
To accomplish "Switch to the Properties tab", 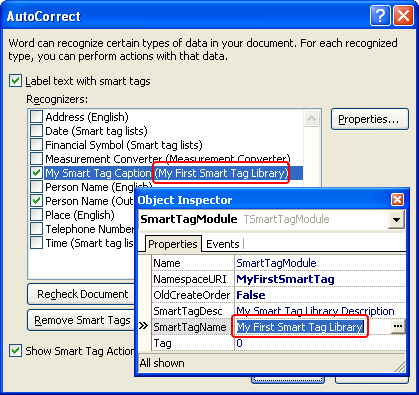I will point(173,244).
